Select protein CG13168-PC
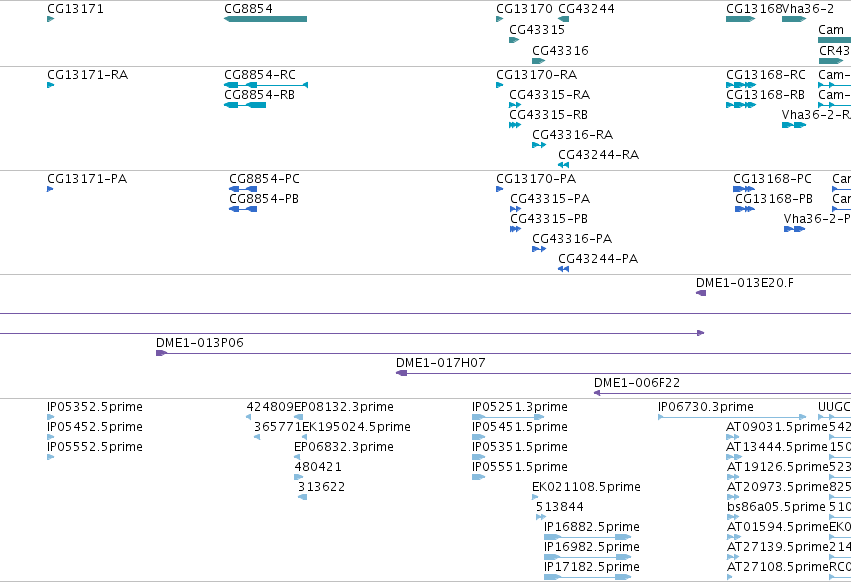This screenshot has height=582, width=851. pyautogui.click(x=772, y=179)
